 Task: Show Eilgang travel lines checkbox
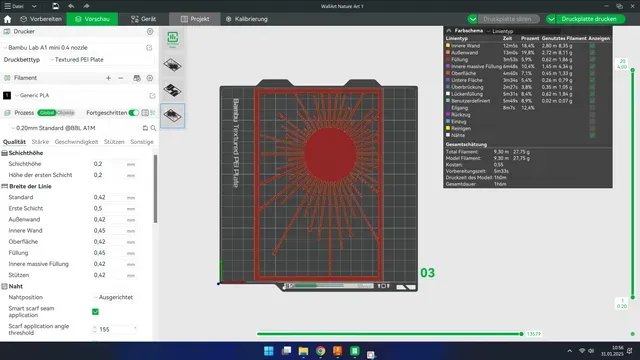592,108
